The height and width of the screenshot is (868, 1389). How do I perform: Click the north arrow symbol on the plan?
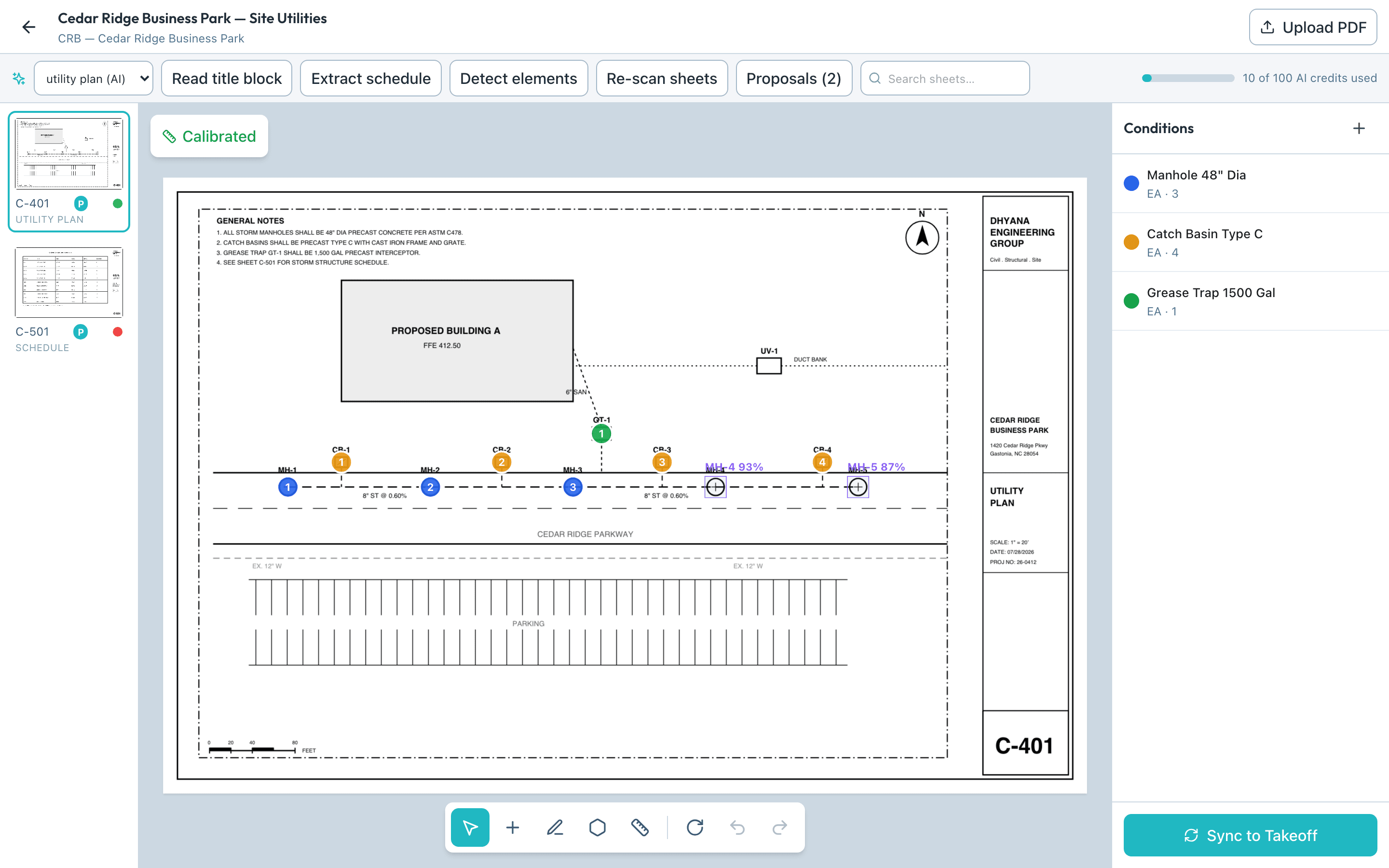(922, 237)
